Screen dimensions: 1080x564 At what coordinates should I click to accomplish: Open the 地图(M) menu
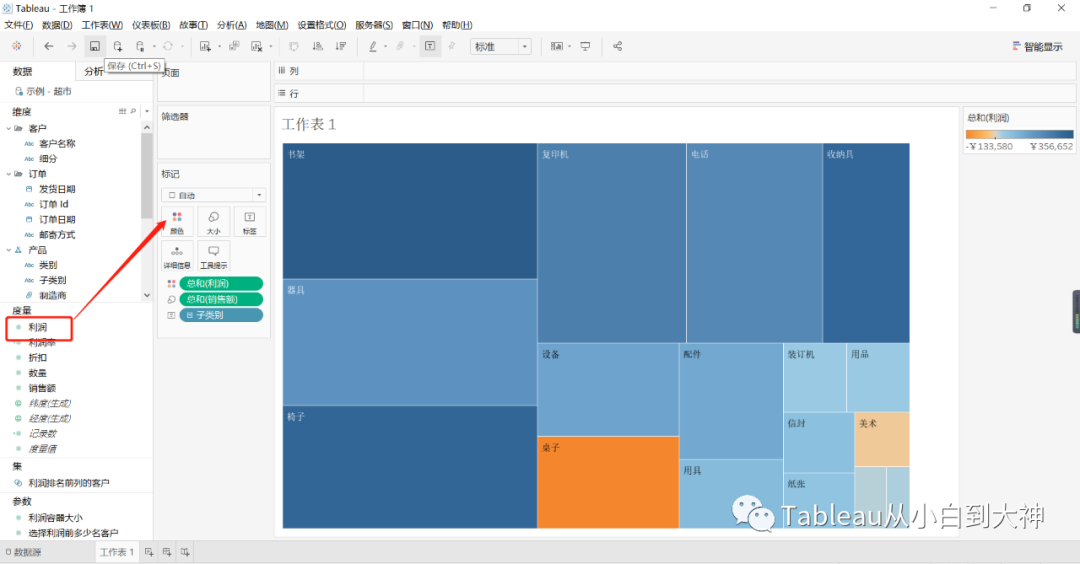pos(272,25)
